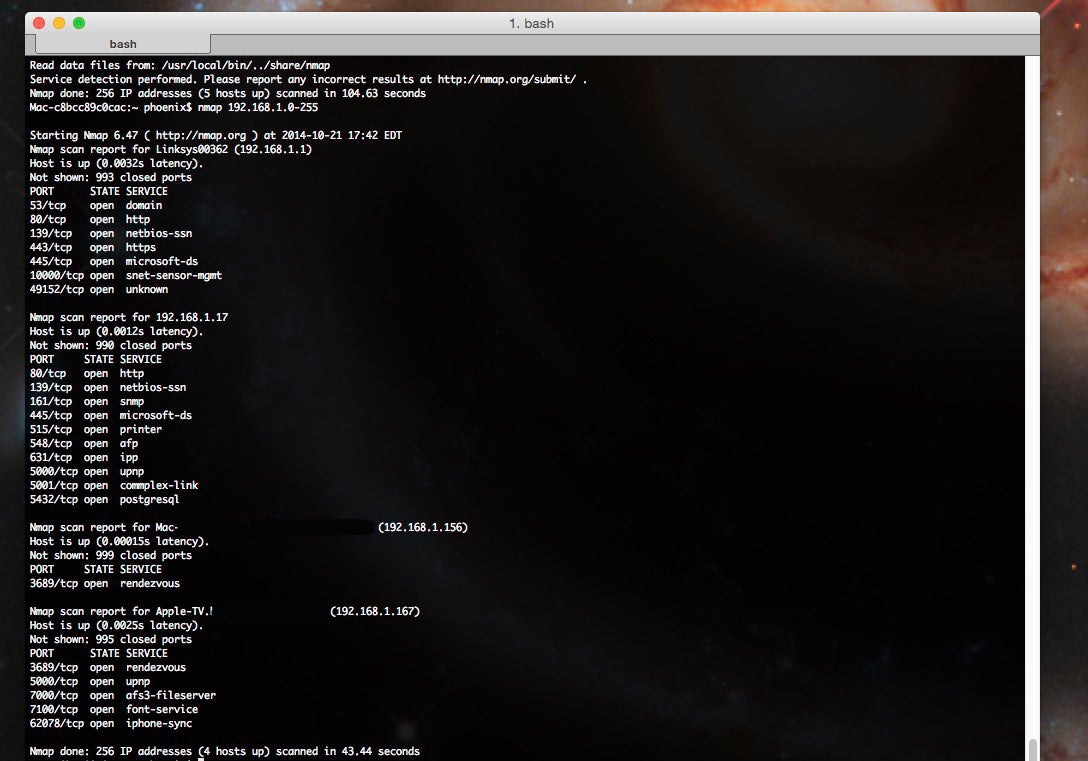This screenshot has width=1088, height=761.
Task: Click the terminal cursor at the bottom prompt
Action: (201, 760)
